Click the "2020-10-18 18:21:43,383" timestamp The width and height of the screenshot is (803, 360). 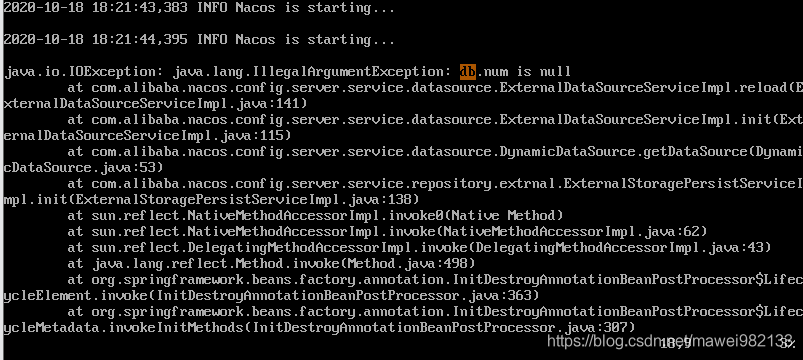[x=96, y=8]
